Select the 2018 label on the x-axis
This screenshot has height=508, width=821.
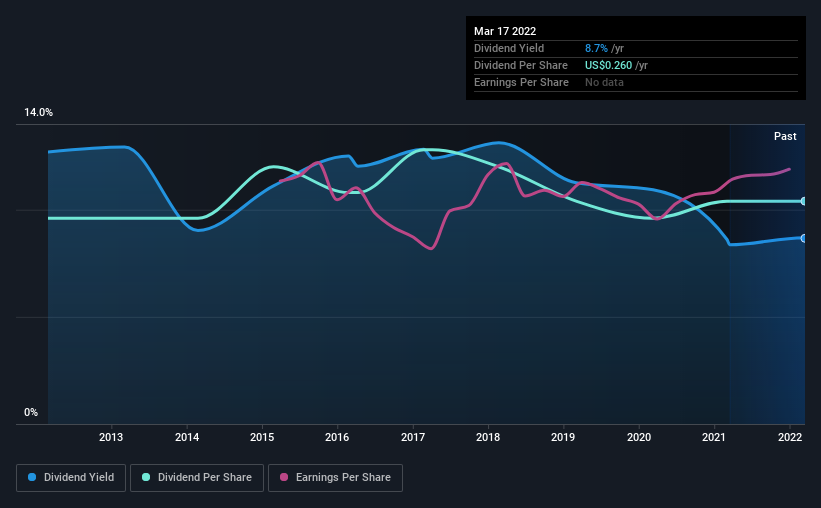[x=488, y=437]
